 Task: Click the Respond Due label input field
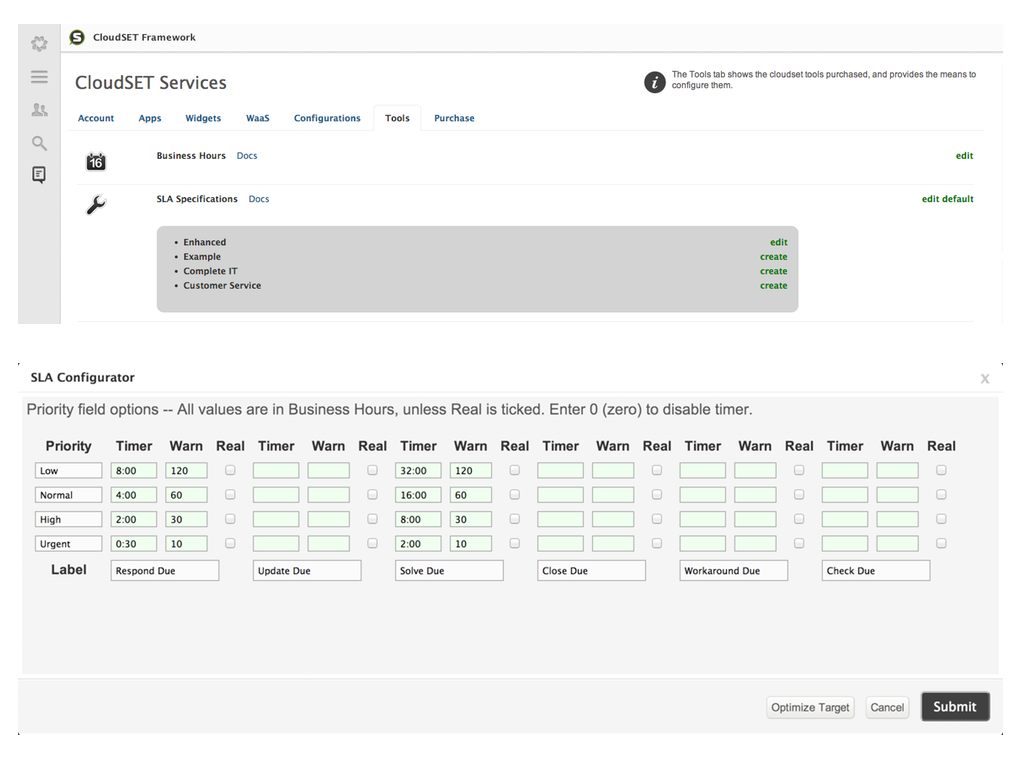(x=165, y=571)
